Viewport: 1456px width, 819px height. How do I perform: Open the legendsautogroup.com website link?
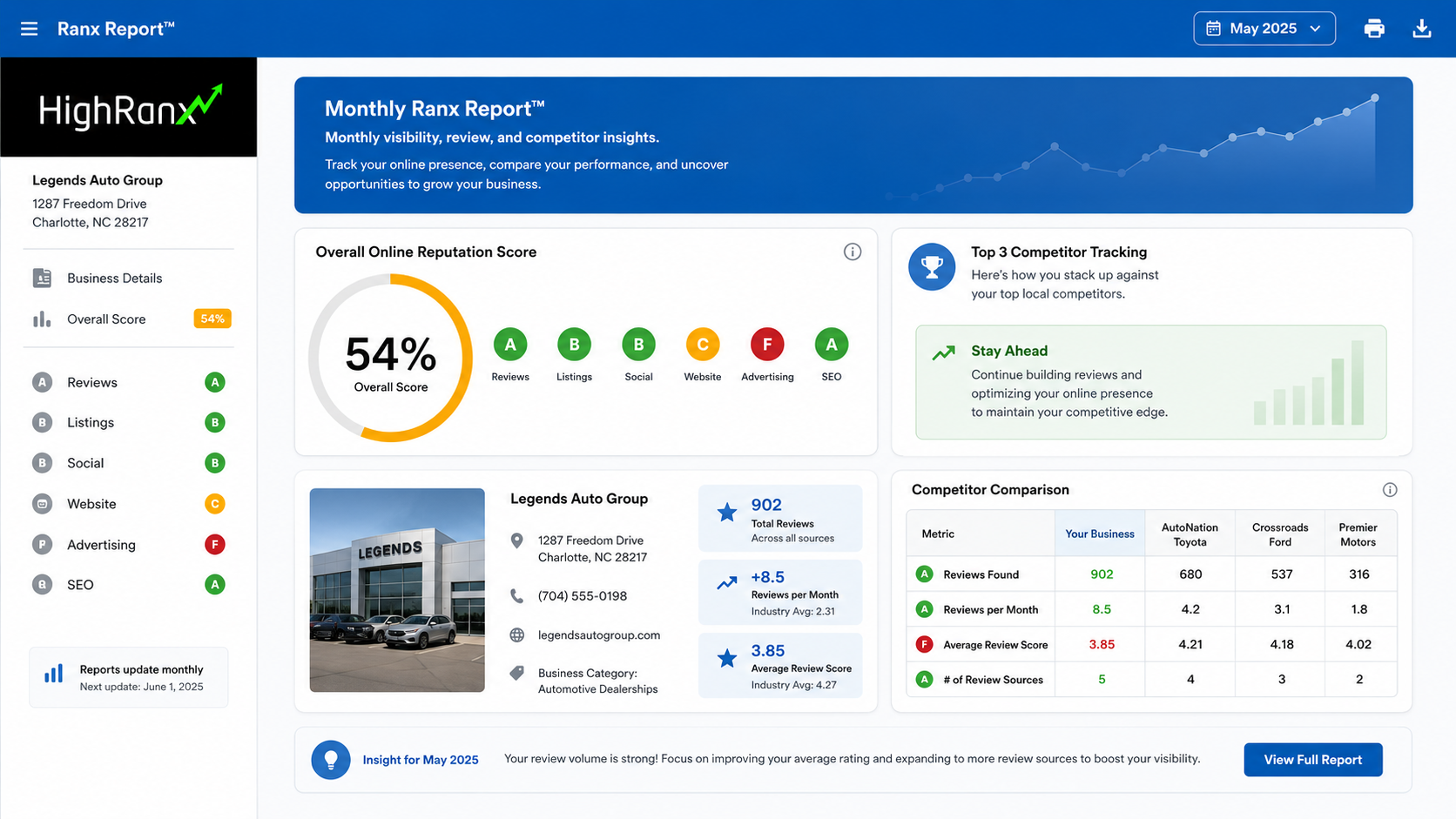click(x=599, y=635)
